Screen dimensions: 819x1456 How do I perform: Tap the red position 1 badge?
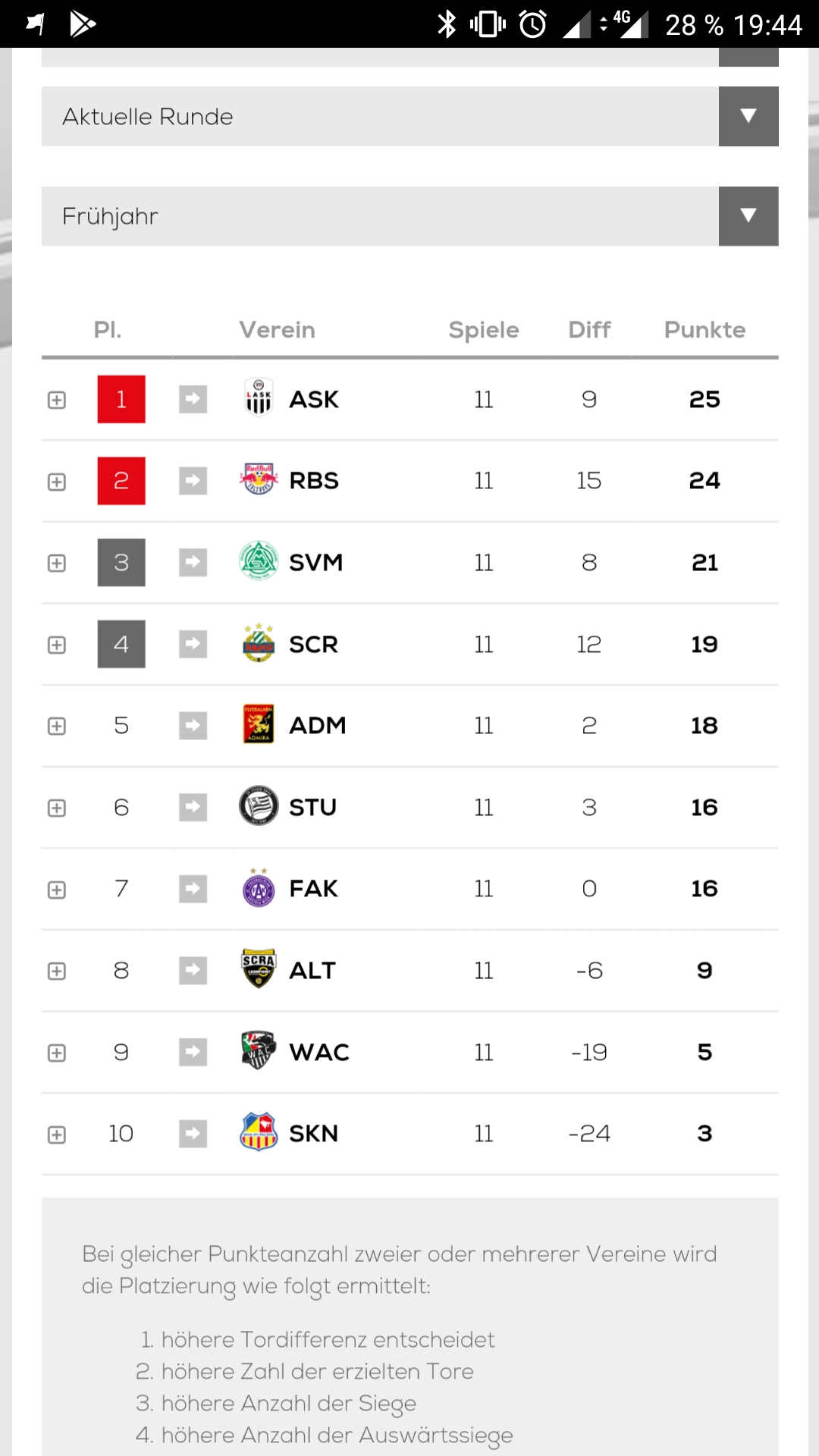coord(121,399)
